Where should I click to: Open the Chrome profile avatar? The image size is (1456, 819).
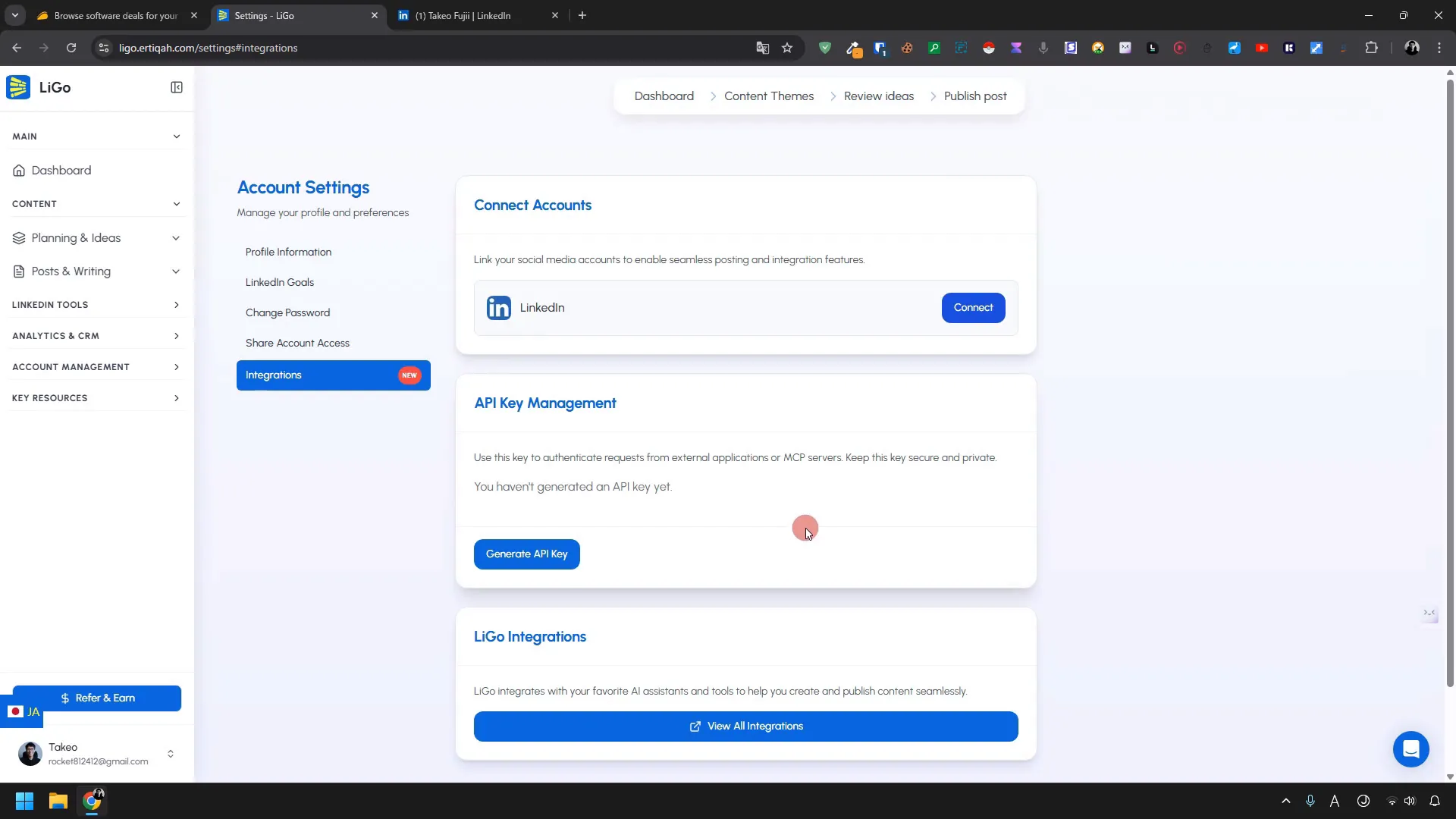1412,48
